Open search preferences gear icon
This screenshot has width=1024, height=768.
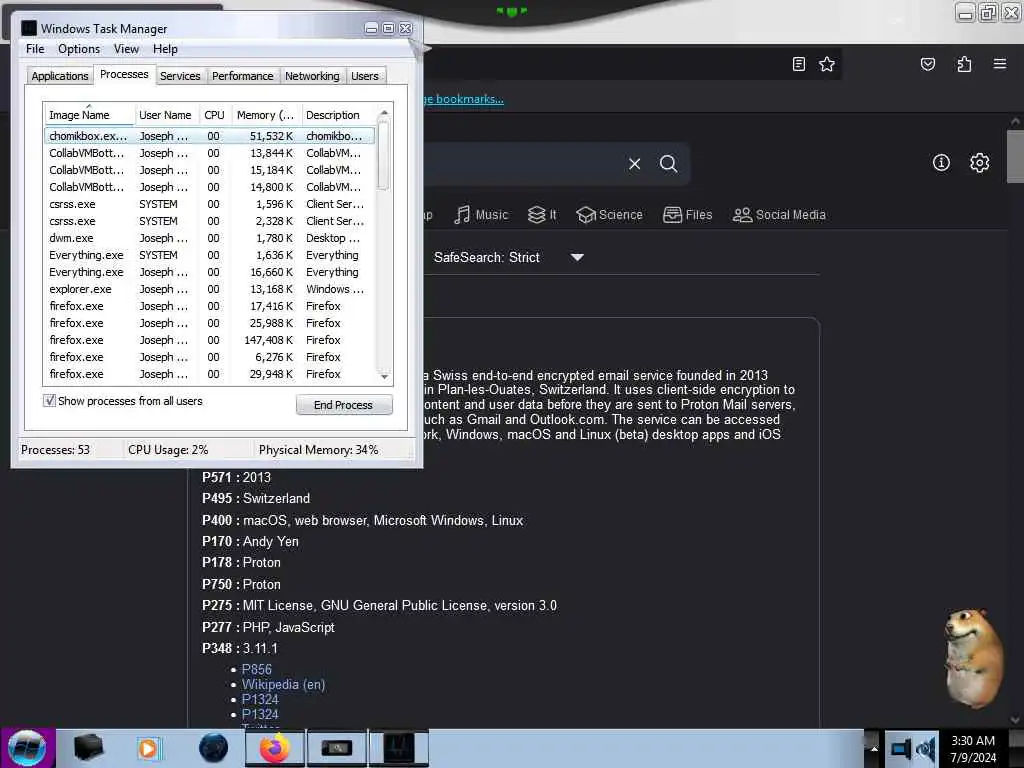click(x=979, y=163)
